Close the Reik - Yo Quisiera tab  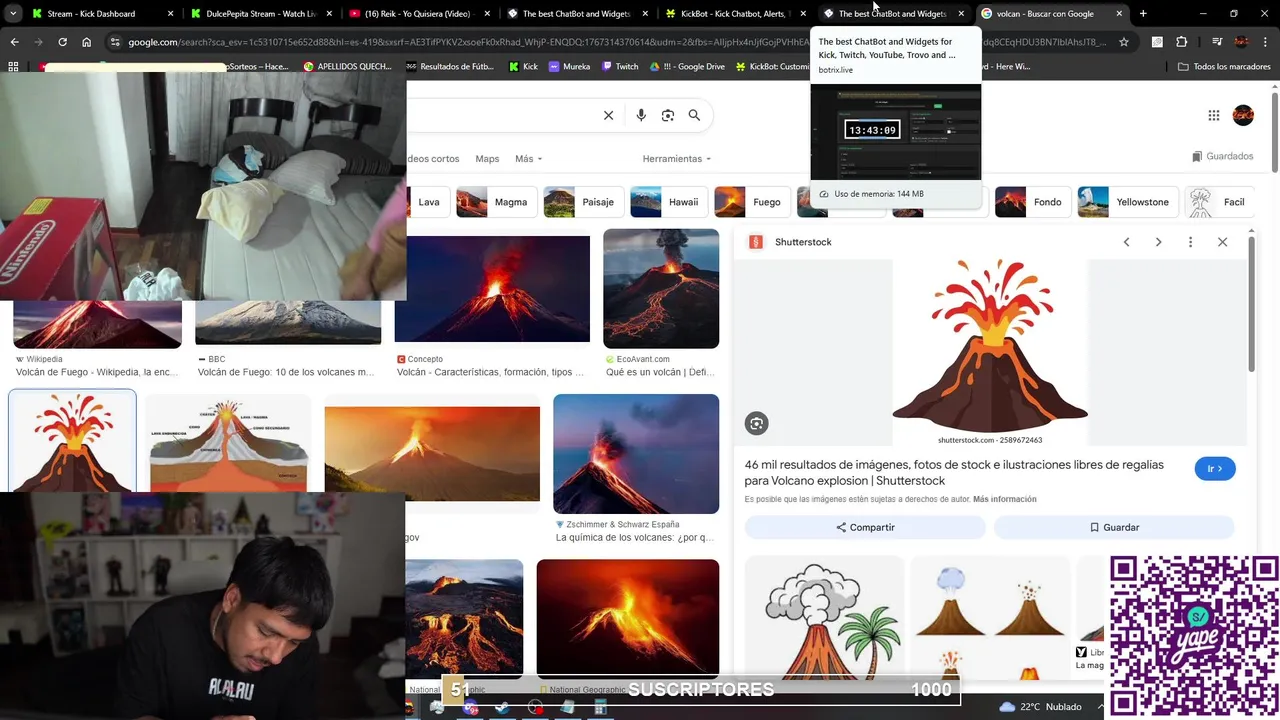coord(485,14)
